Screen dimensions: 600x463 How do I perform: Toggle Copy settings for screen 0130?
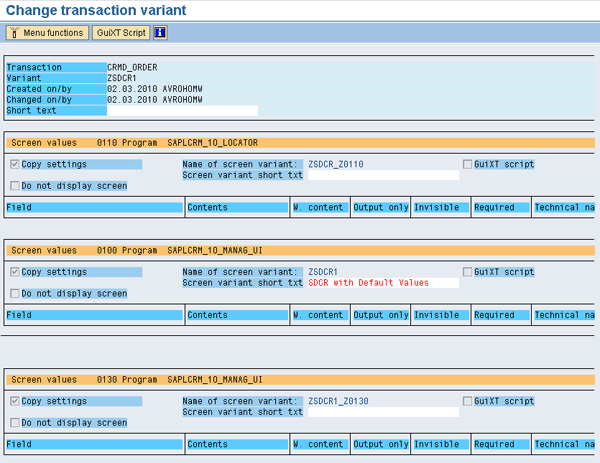[x=14, y=400]
